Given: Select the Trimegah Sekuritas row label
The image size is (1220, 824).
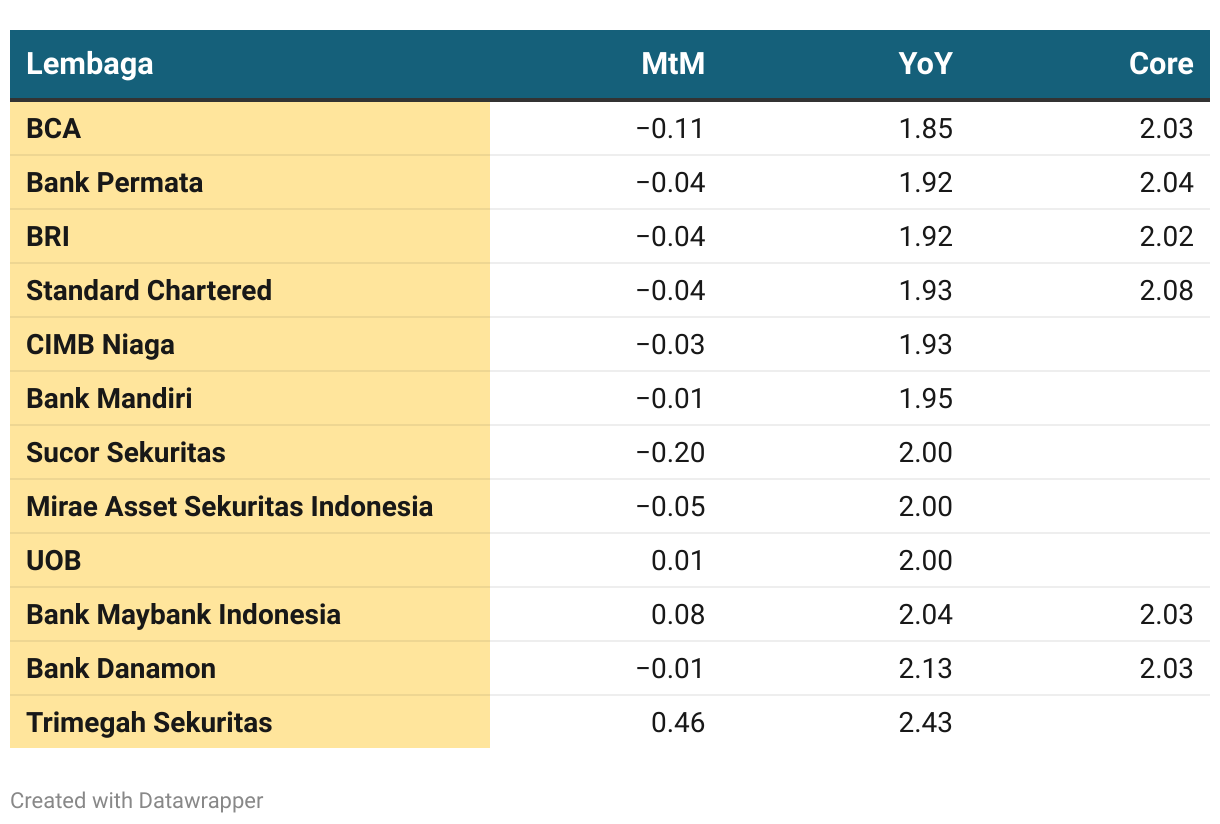Looking at the screenshot, I should (x=149, y=722).
